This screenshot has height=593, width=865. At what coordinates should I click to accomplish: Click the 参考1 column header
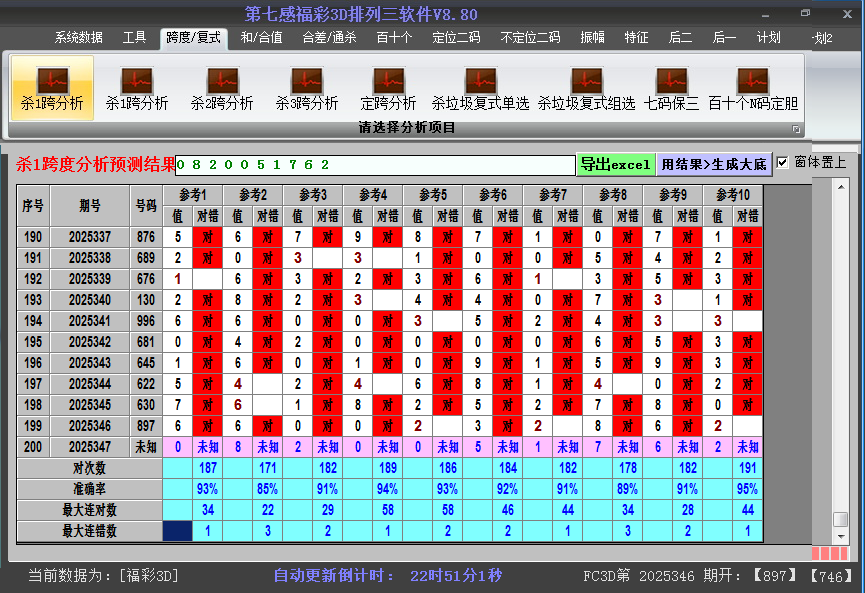point(193,194)
